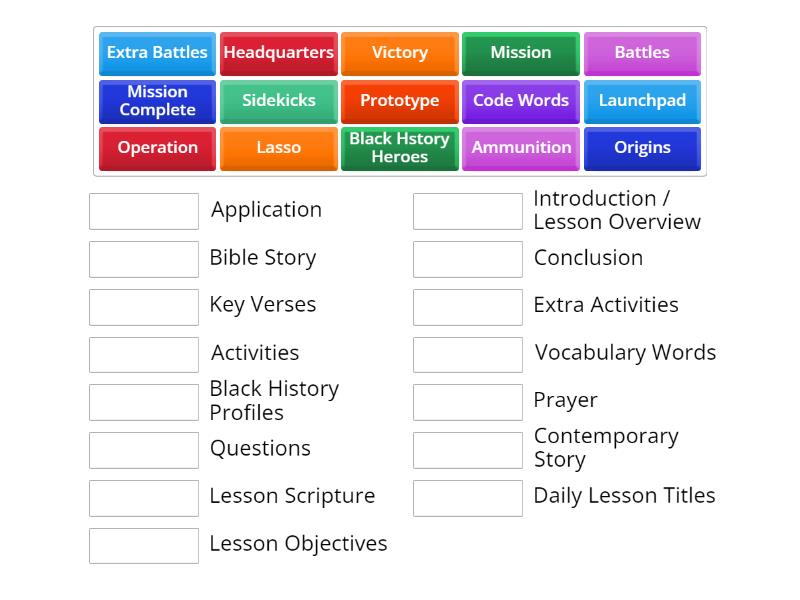
Task: Select the Headquarters tile
Action: (x=278, y=54)
